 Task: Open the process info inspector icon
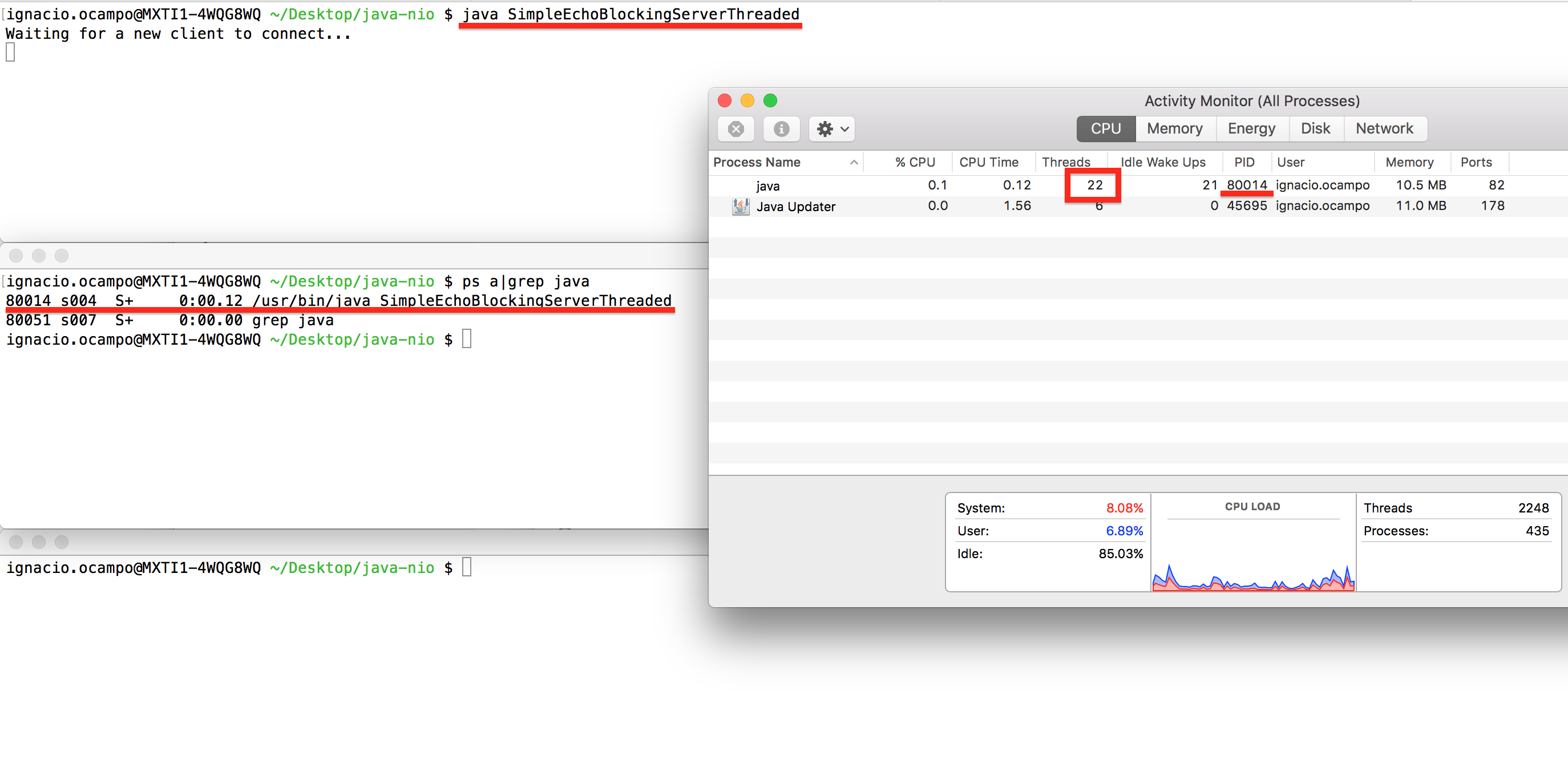[781, 129]
